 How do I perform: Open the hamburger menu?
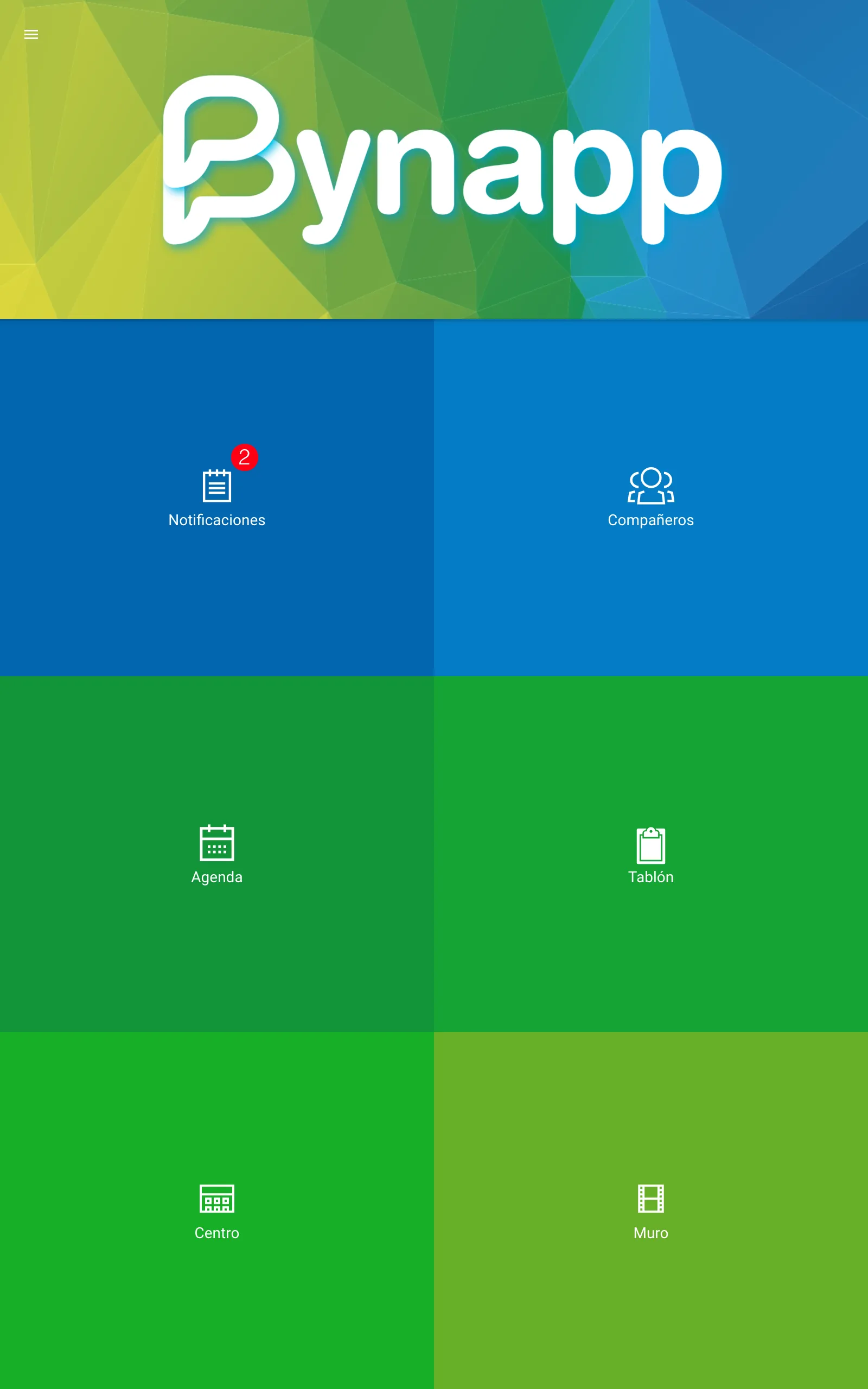click(31, 34)
